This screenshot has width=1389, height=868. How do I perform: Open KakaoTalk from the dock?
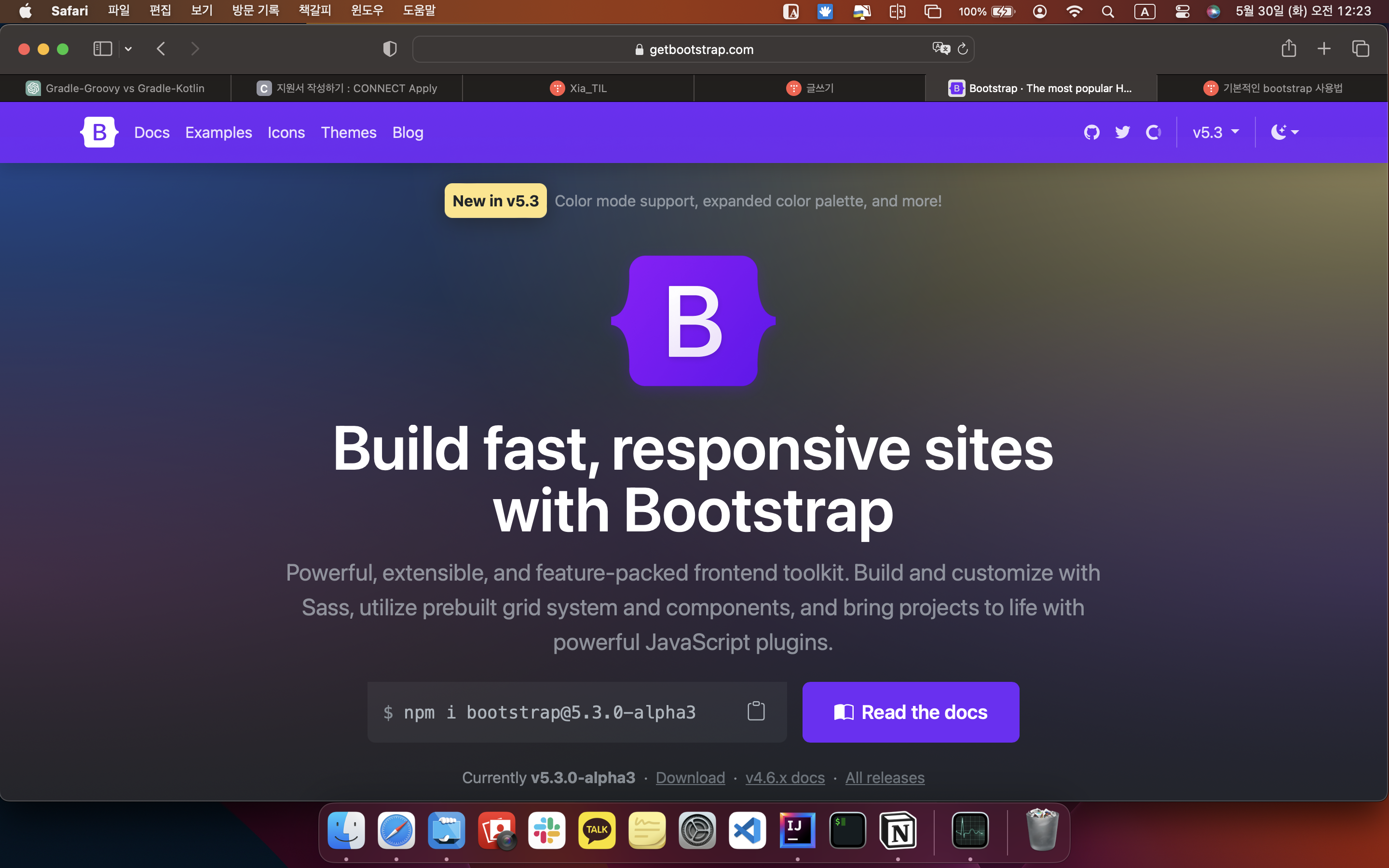tap(597, 830)
